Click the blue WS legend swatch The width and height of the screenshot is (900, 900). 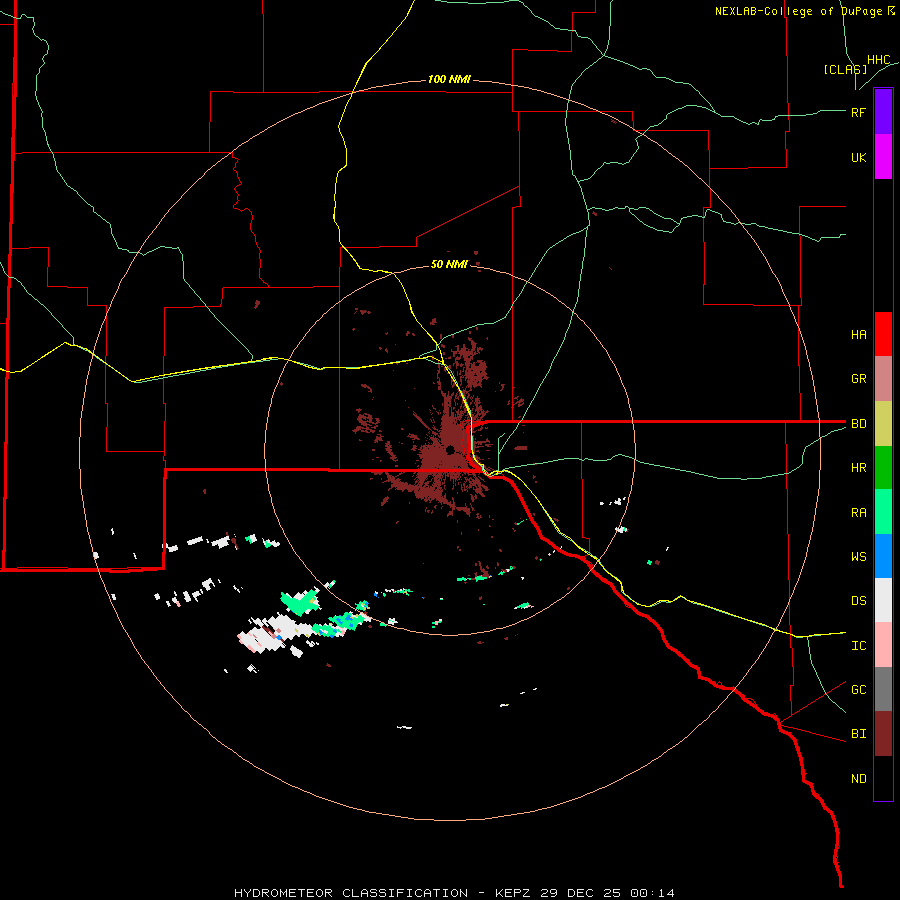[x=883, y=556]
